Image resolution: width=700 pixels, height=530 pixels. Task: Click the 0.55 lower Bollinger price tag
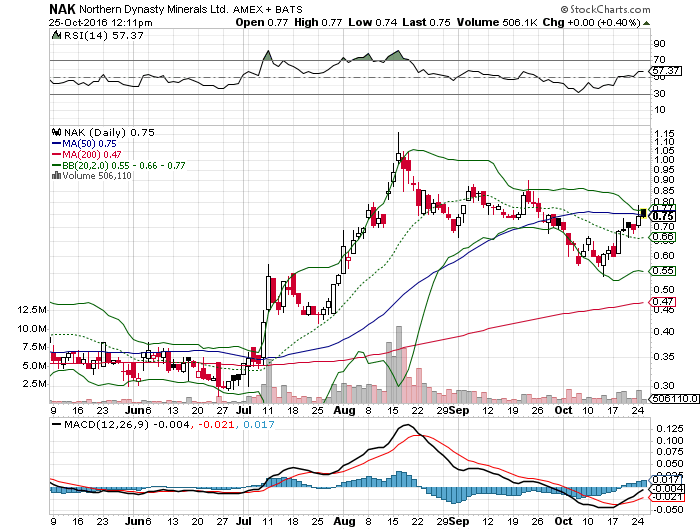(x=662, y=271)
